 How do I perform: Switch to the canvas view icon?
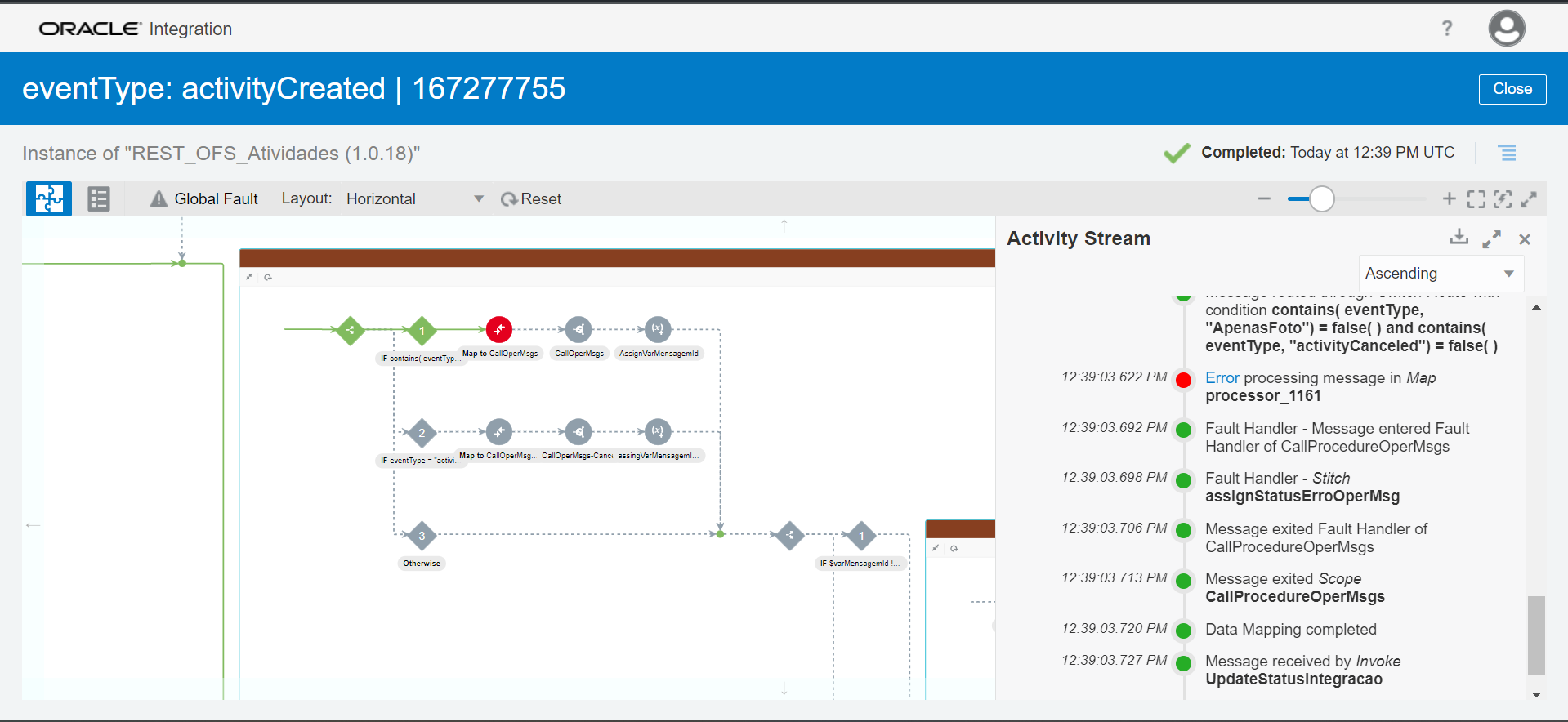click(x=49, y=198)
